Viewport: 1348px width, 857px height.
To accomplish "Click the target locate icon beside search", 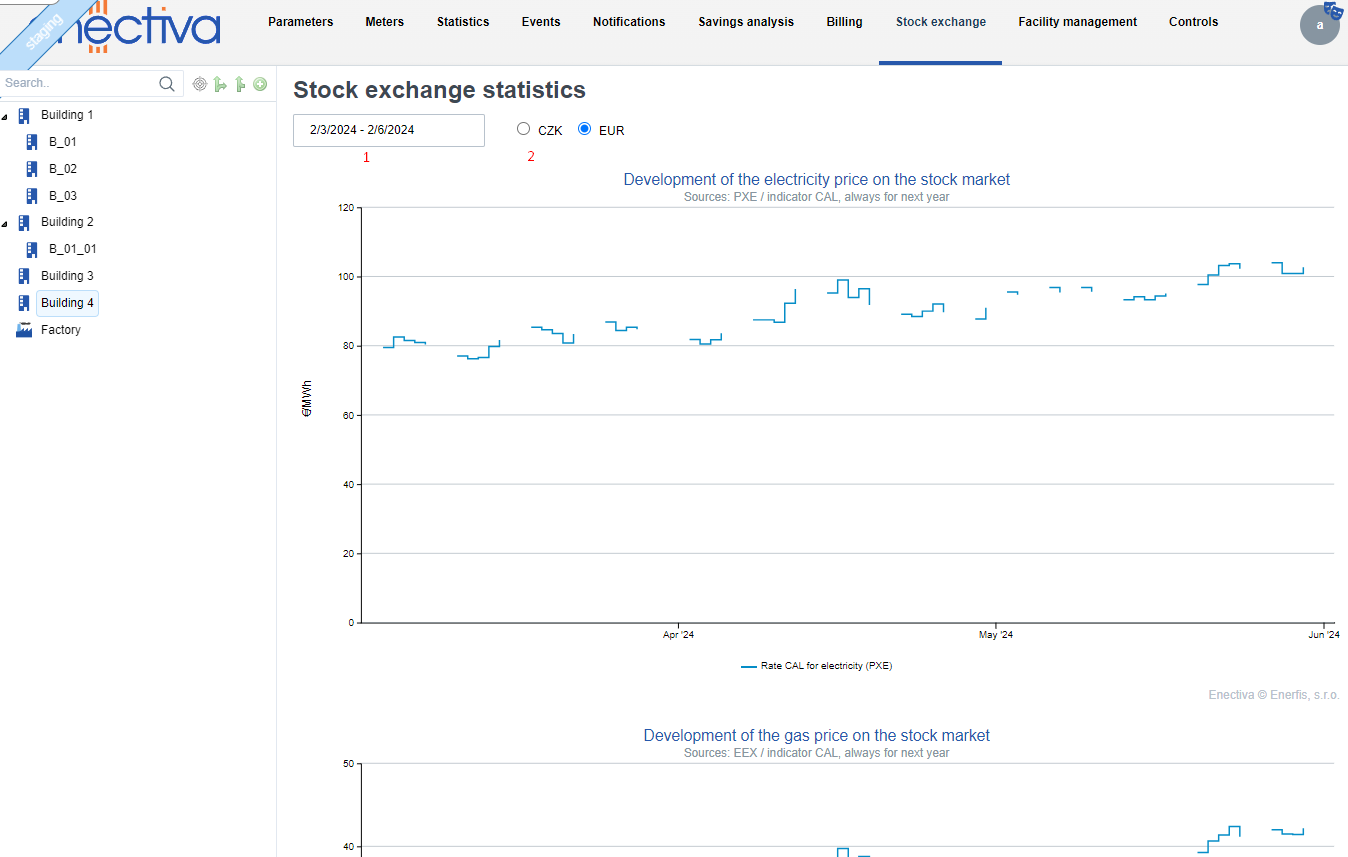I will [199, 84].
